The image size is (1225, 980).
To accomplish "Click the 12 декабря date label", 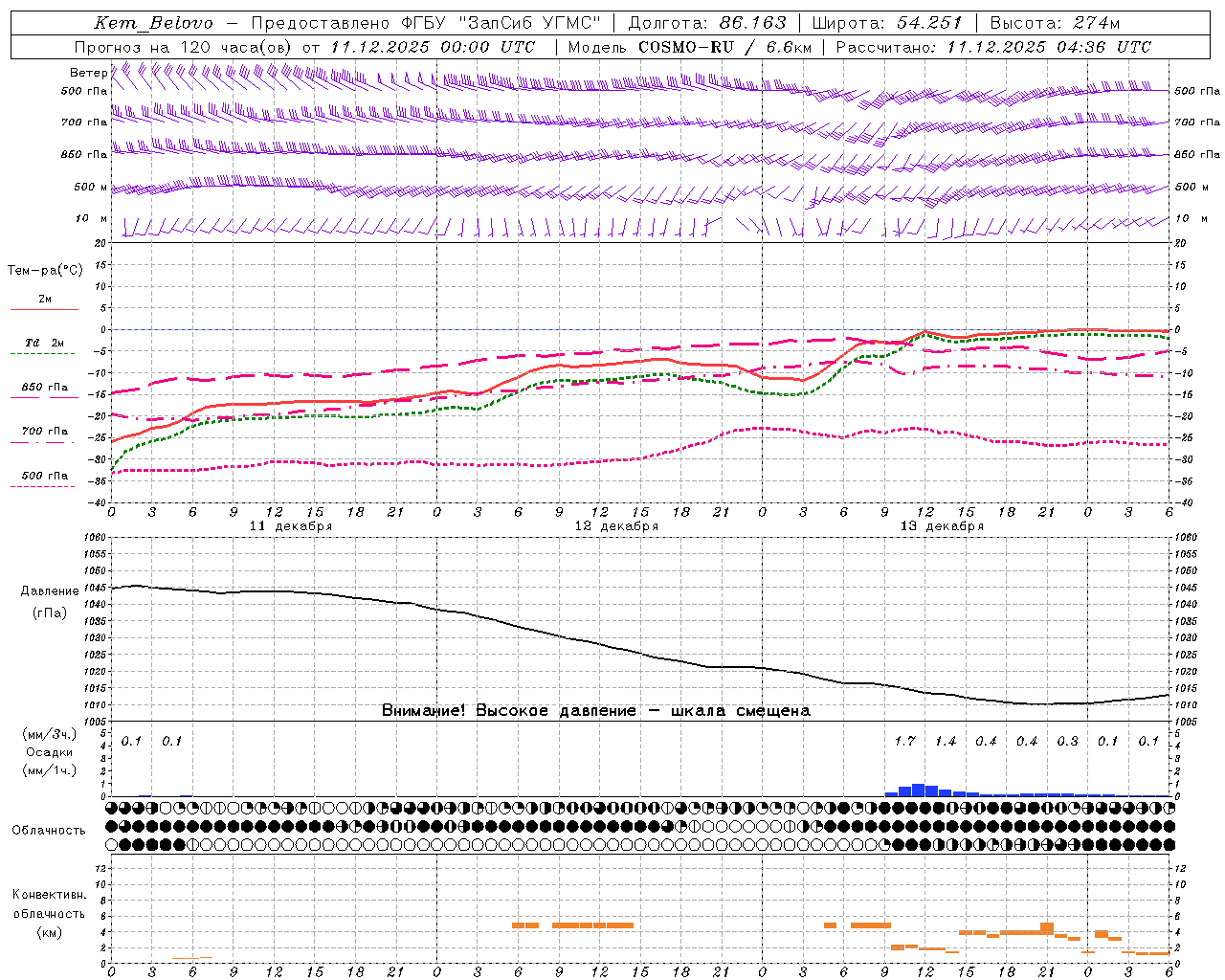I will click(x=616, y=526).
